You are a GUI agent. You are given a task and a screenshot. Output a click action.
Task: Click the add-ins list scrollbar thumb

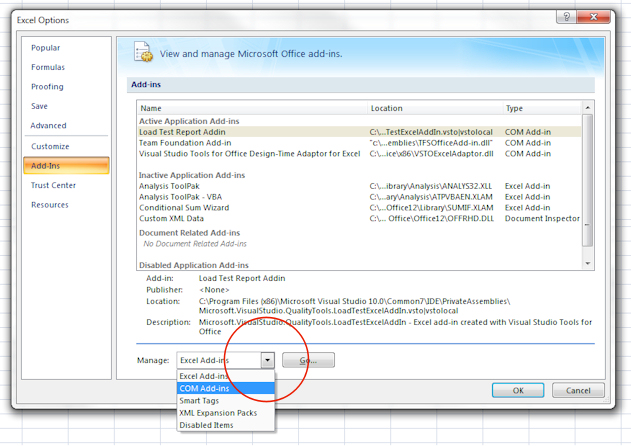[588, 180]
